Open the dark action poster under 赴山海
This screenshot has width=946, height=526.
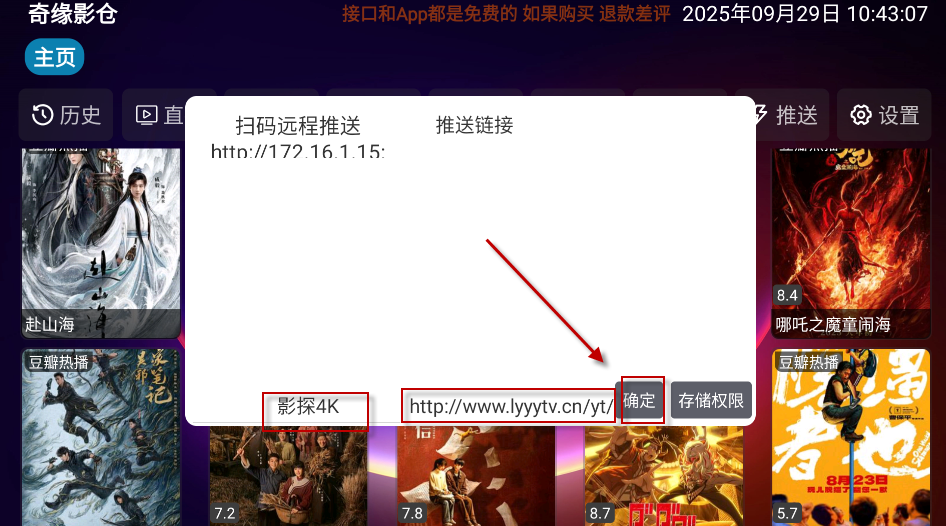[101, 437]
